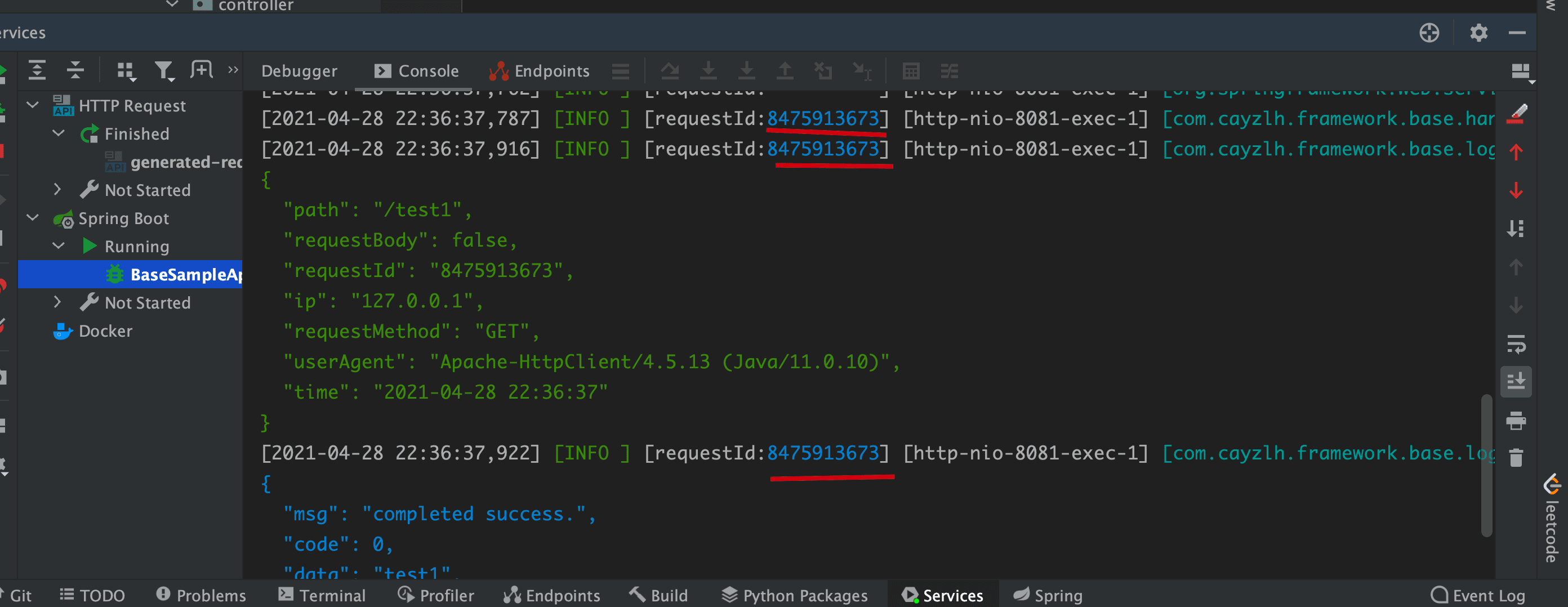The image size is (1568, 607).
Task: Click class link in the 22:36:37,922 log line
Action: [1329, 453]
